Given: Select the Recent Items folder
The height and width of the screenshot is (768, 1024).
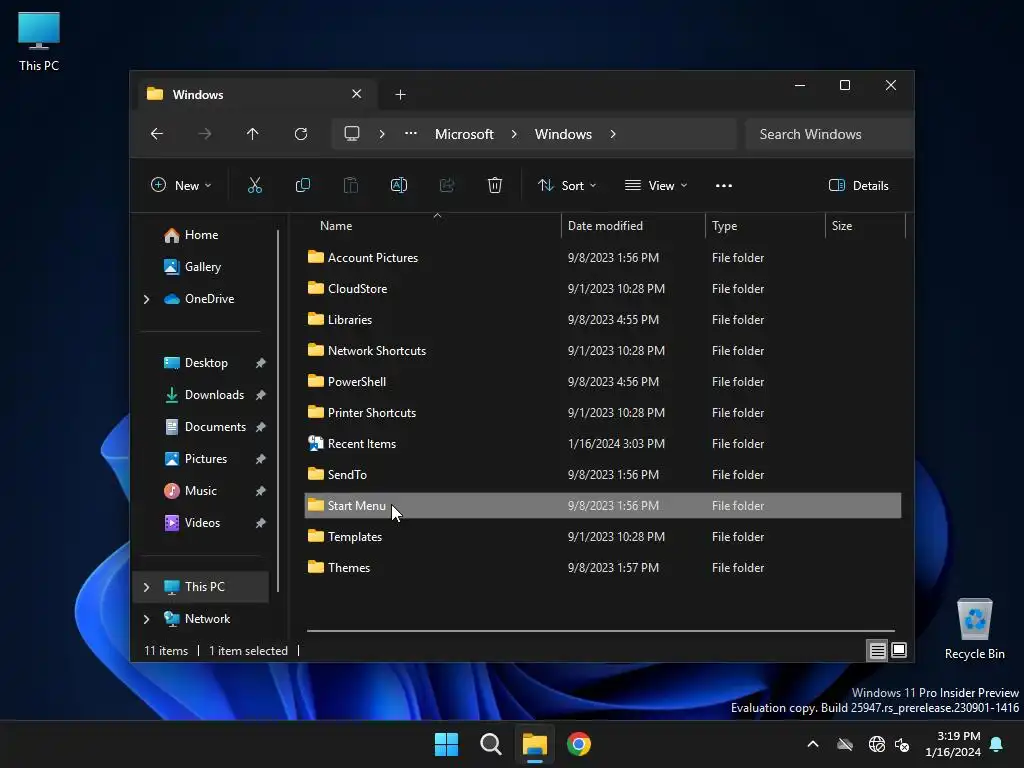Looking at the screenshot, I should (602, 443).
